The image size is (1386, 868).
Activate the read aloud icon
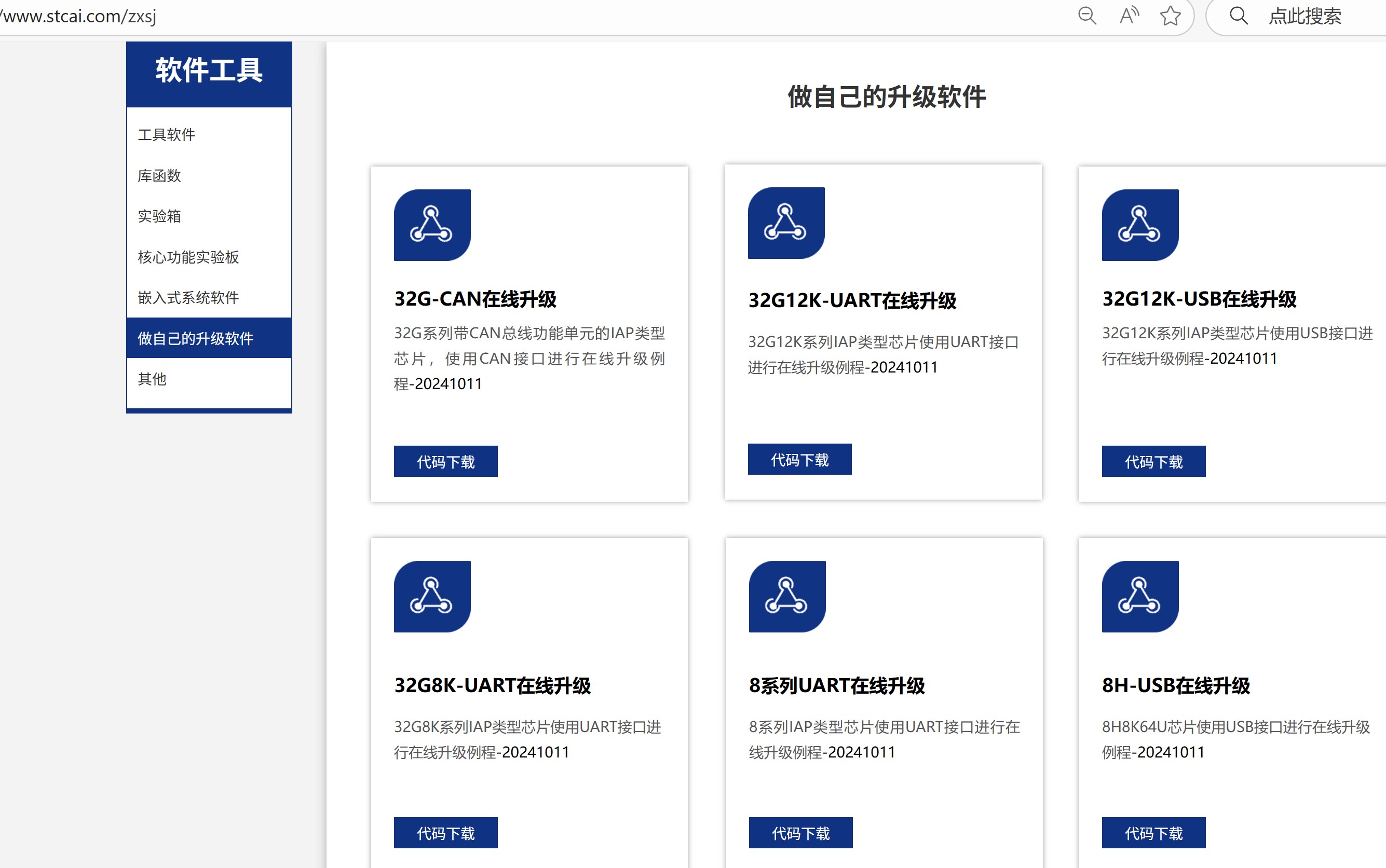tap(1129, 16)
